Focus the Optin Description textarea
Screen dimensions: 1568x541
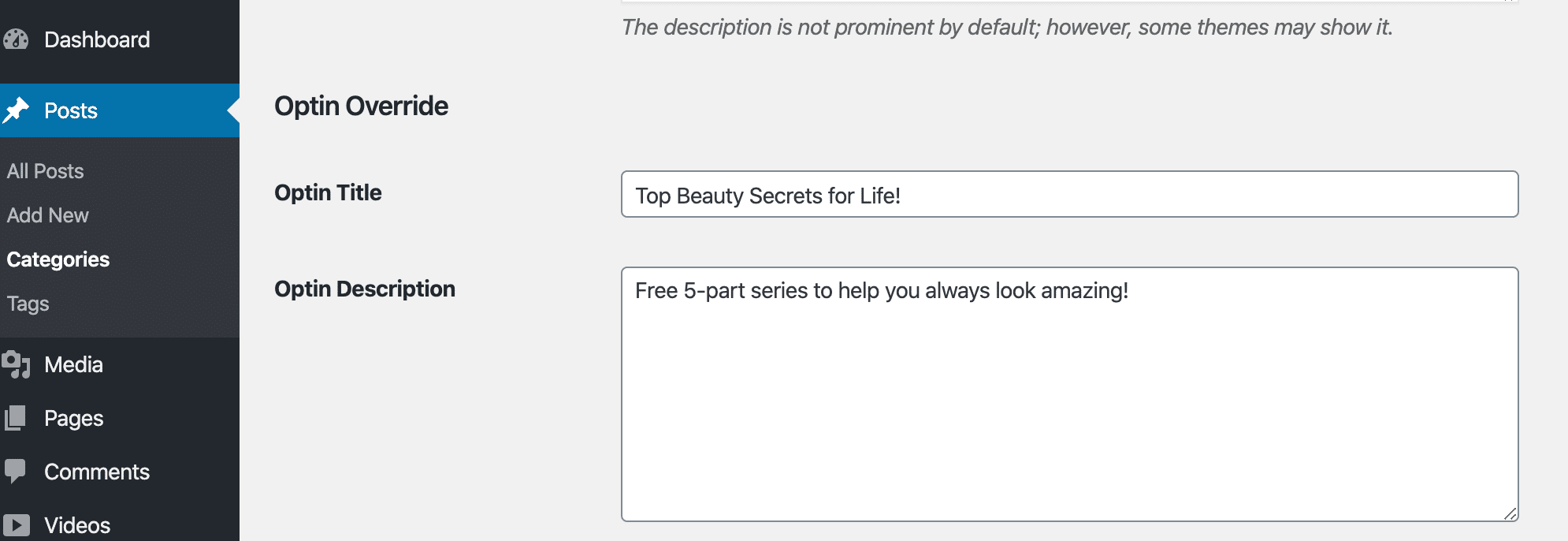[x=1069, y=394]
